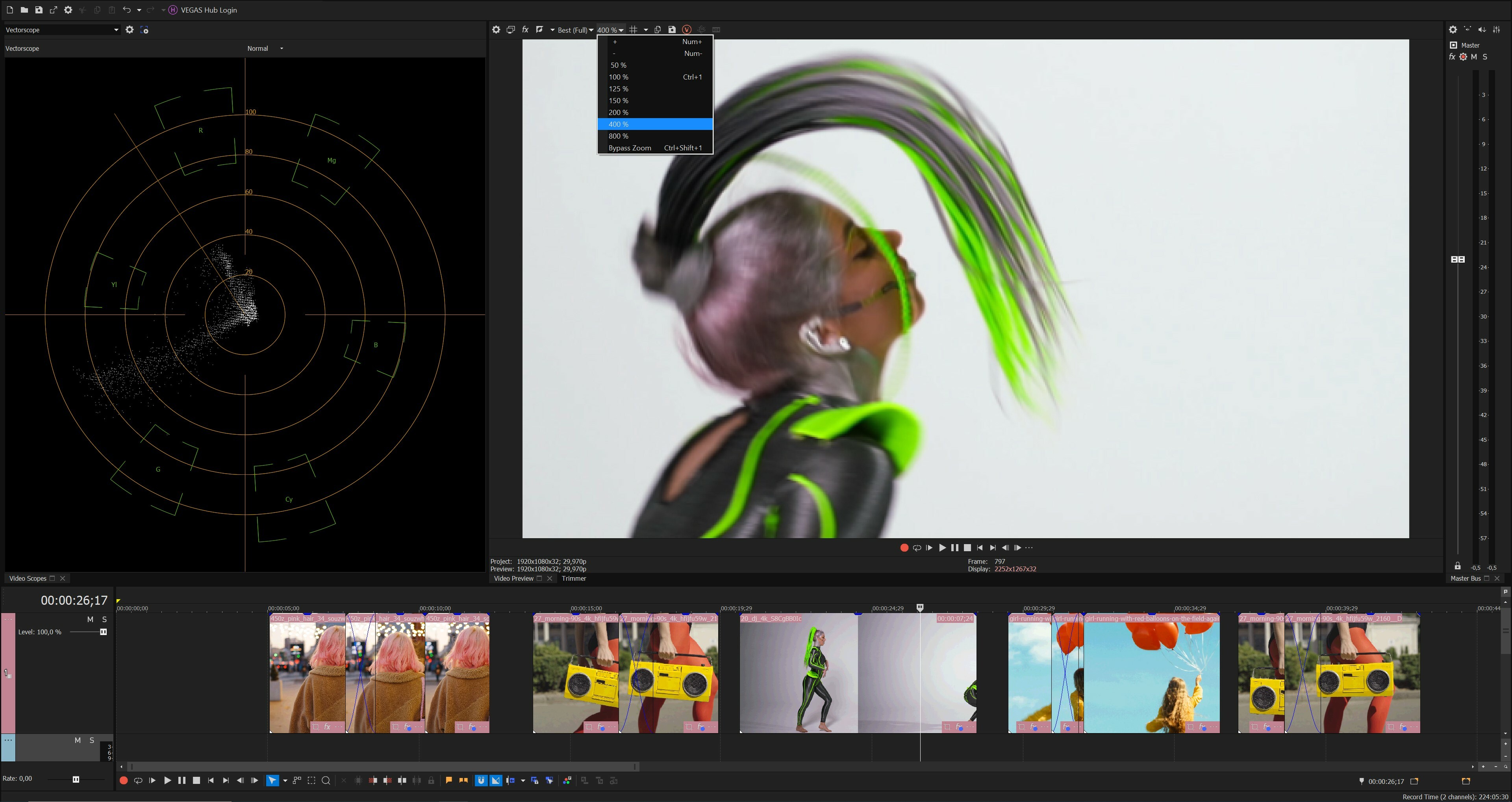Click the Insert Marker orange flag icon
The width and height of the screenshot is (1512, 802).
click(448, 780)
